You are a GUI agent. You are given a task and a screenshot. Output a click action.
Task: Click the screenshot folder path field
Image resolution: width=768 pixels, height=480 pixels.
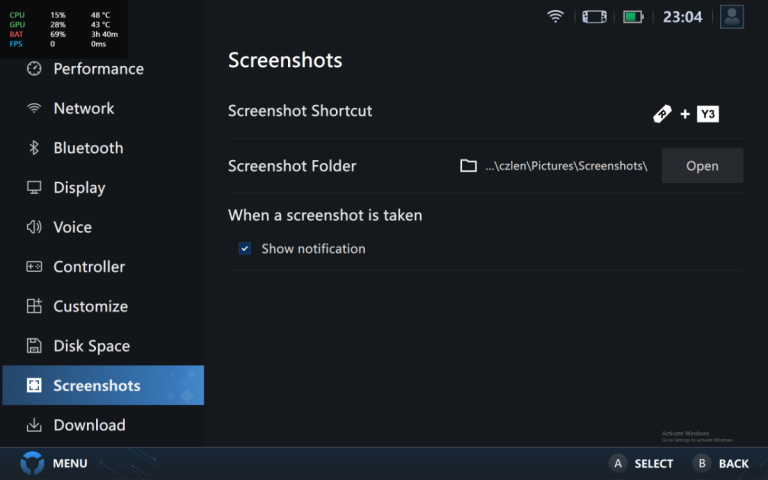click(554, 166)
